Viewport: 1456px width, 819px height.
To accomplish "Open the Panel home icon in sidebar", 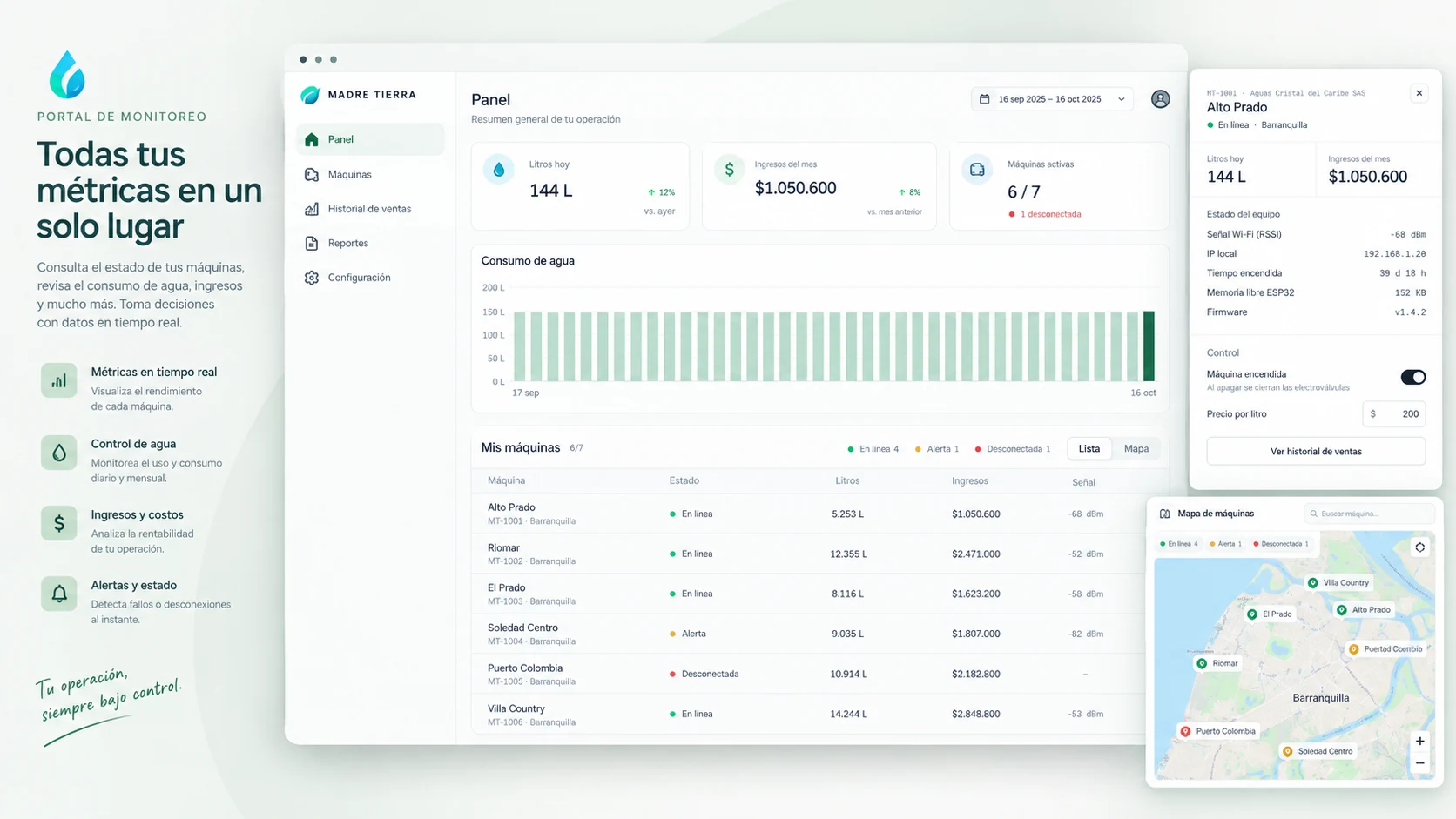I will click(312, 139).
